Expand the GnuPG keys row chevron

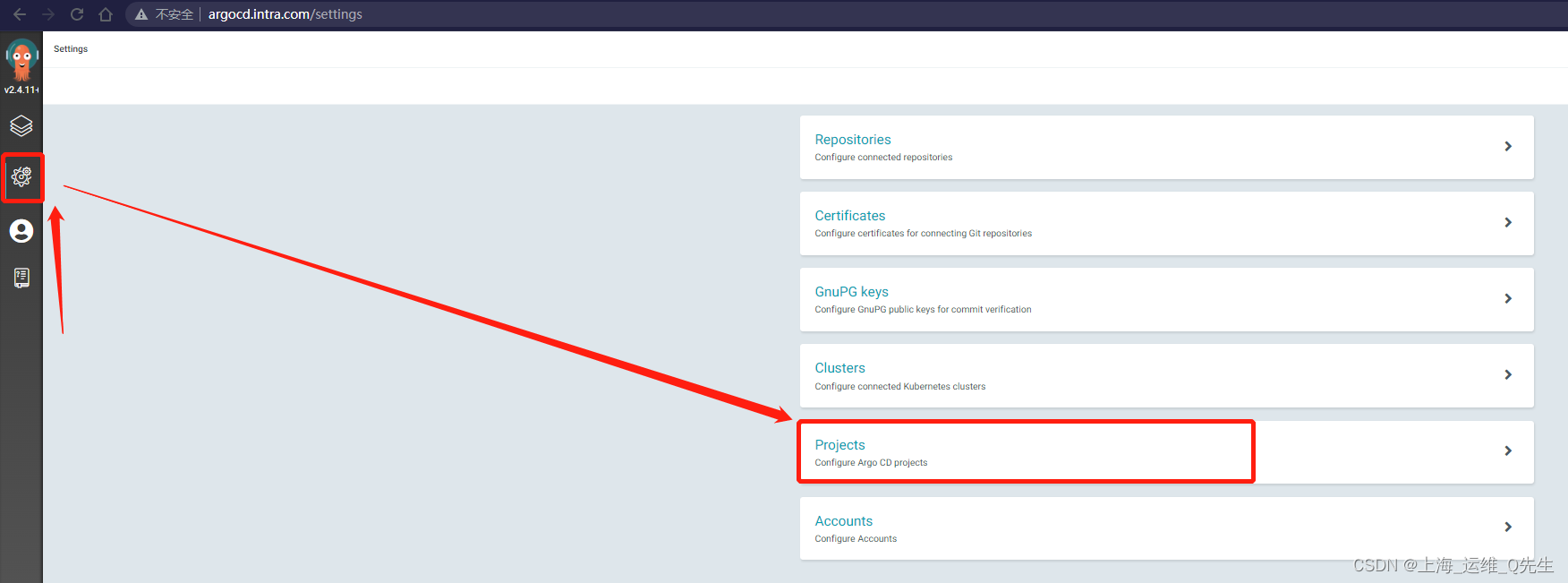pos(1508,298)
